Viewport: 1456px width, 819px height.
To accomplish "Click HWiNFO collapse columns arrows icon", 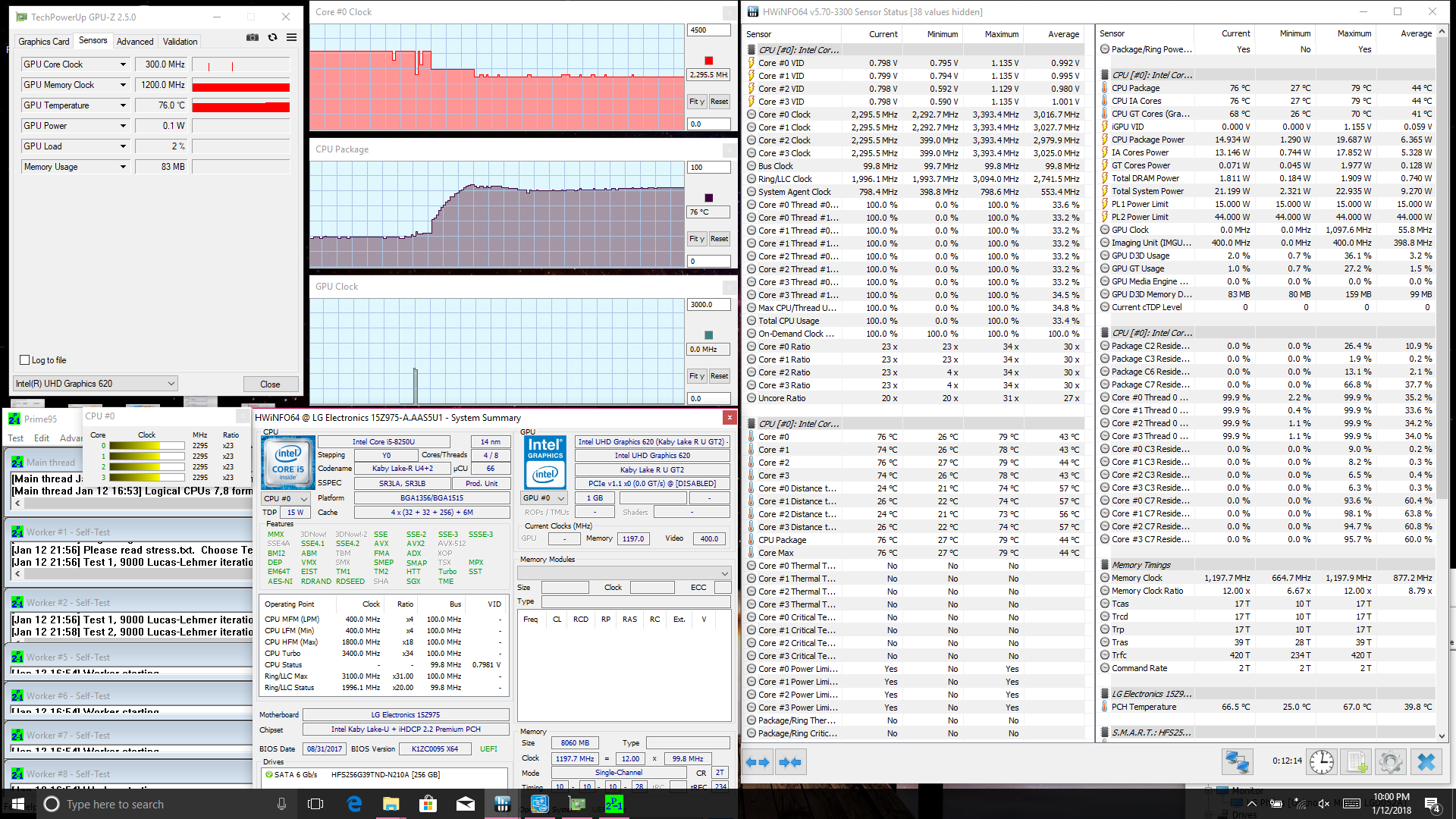I will [790, 762].
